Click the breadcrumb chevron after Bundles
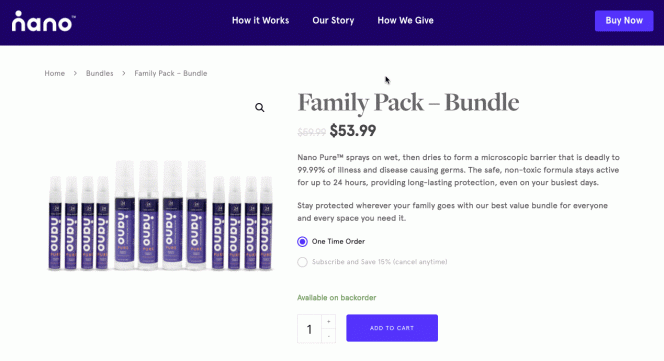The image size is (664, 361). point(124,73)
